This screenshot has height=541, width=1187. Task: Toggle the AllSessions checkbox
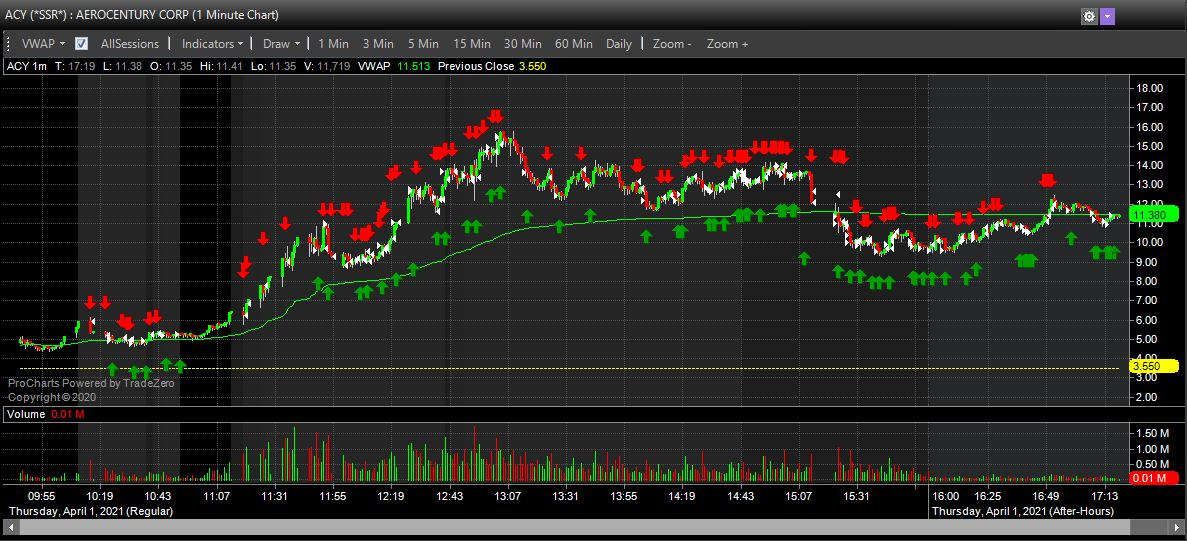click(x=82, y=44)
